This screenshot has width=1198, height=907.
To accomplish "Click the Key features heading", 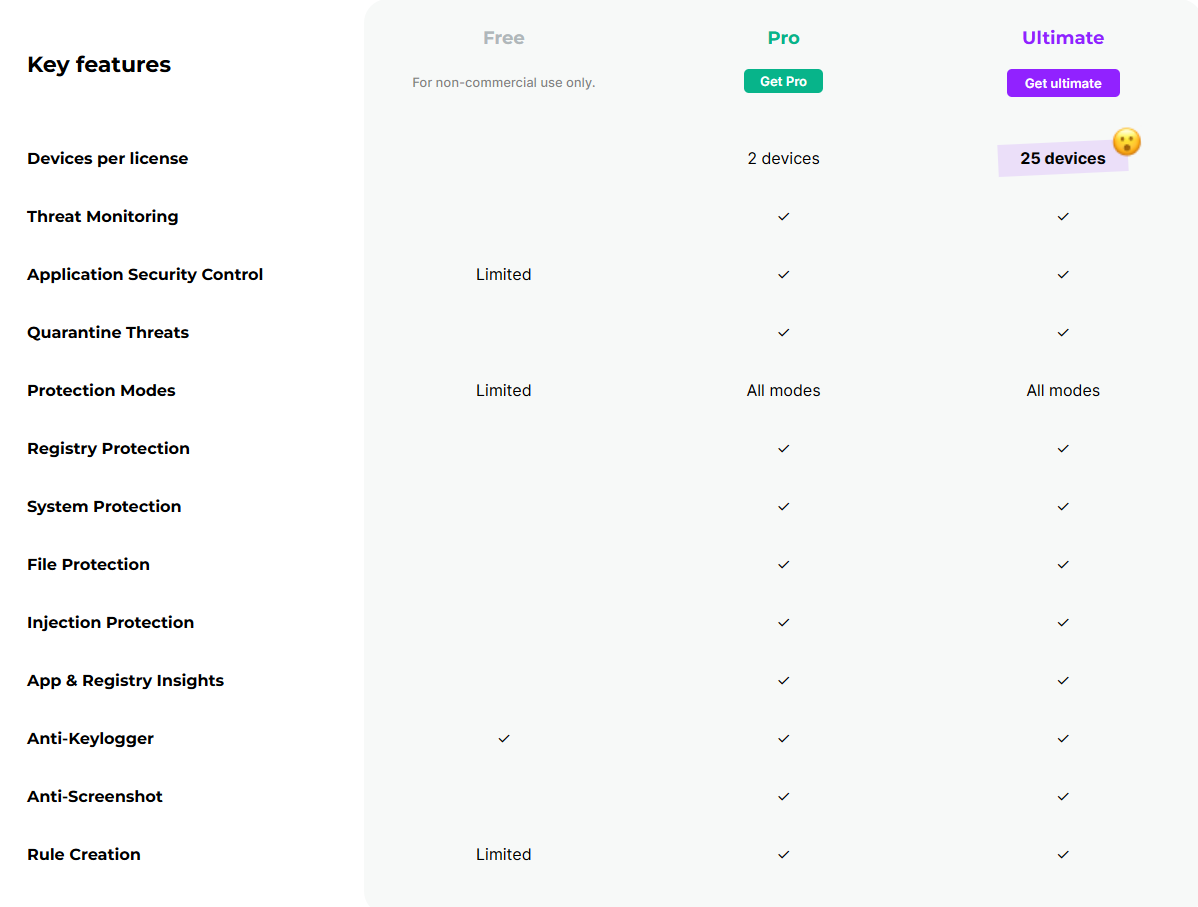I will pyautogui.click(x=99, y=64).
